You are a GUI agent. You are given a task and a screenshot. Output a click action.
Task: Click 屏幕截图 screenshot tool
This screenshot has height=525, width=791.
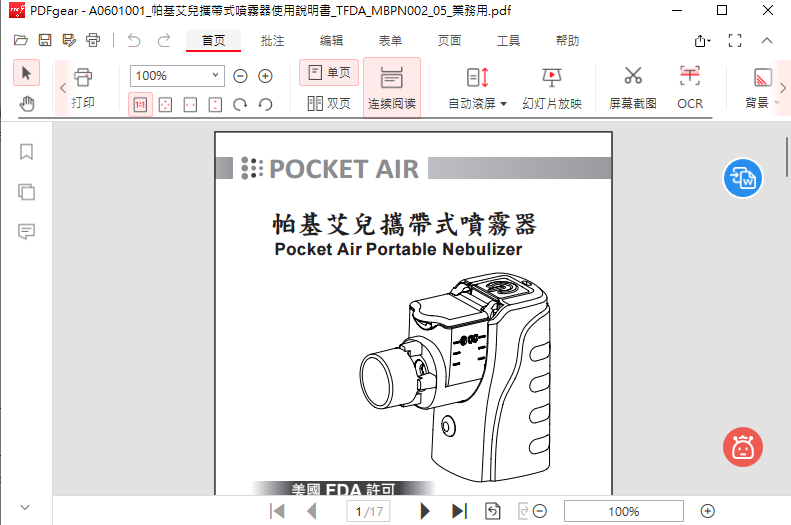coord(633,89)
